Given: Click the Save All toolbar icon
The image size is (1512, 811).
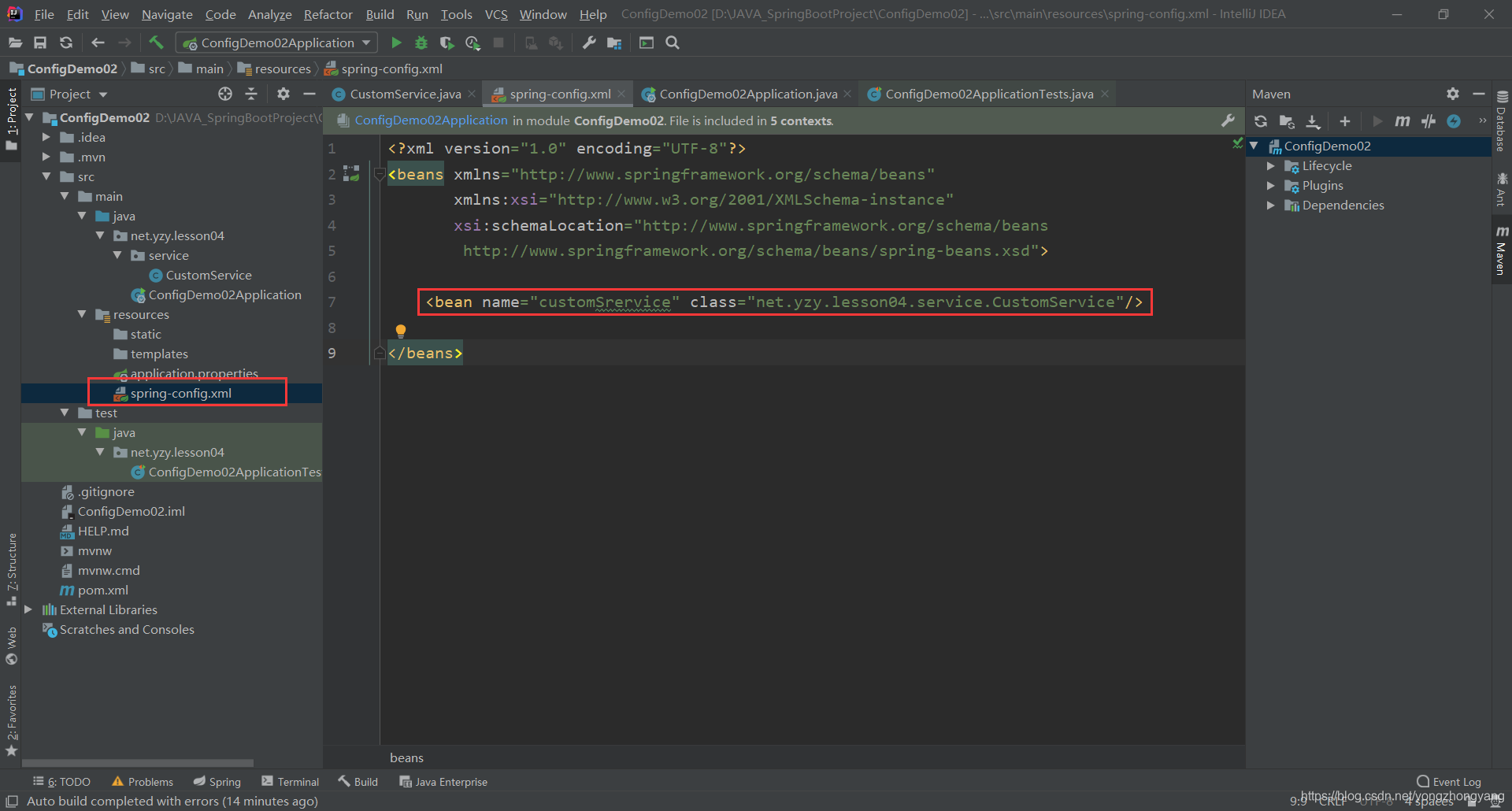Looking at the screenshot, I should pyautogui.click(x=40, y=43).
